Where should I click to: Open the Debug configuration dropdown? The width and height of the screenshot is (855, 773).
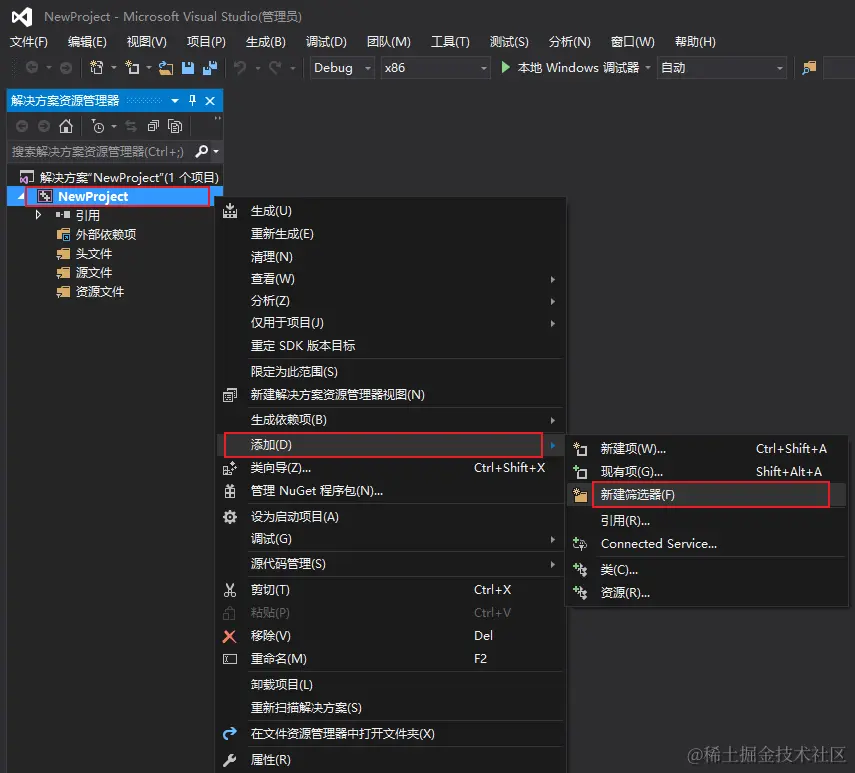tap(342, 68)
